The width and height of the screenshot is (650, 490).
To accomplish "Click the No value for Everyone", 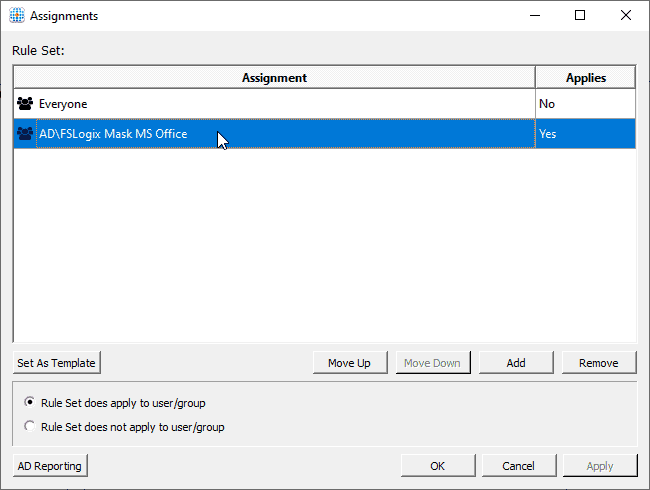I will (x=547, y=104).
